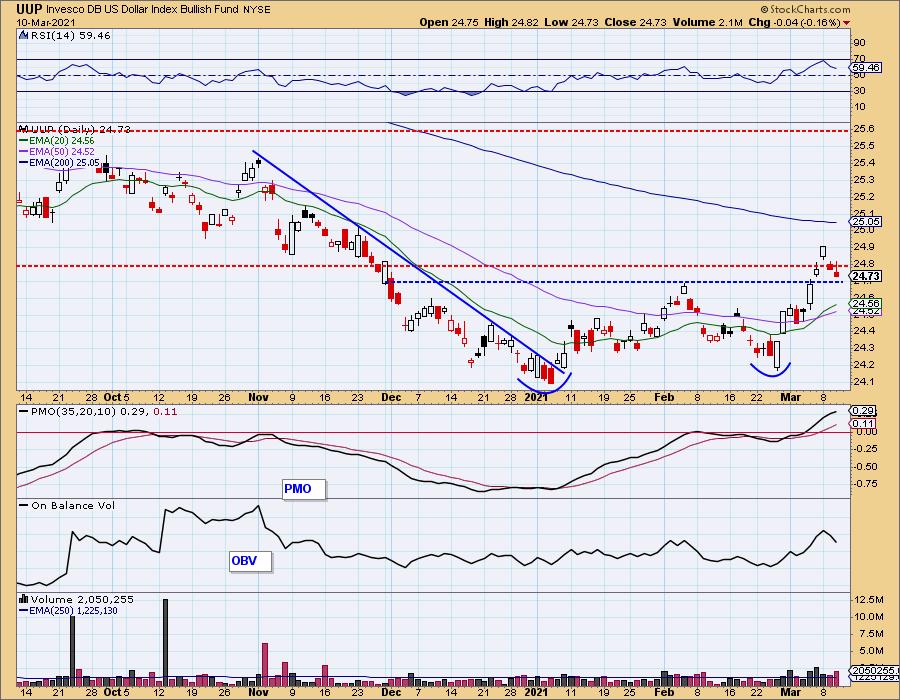Click the -0.75 PMO axis label
This screenshot has height=700, width=900.
click(866, 484)
